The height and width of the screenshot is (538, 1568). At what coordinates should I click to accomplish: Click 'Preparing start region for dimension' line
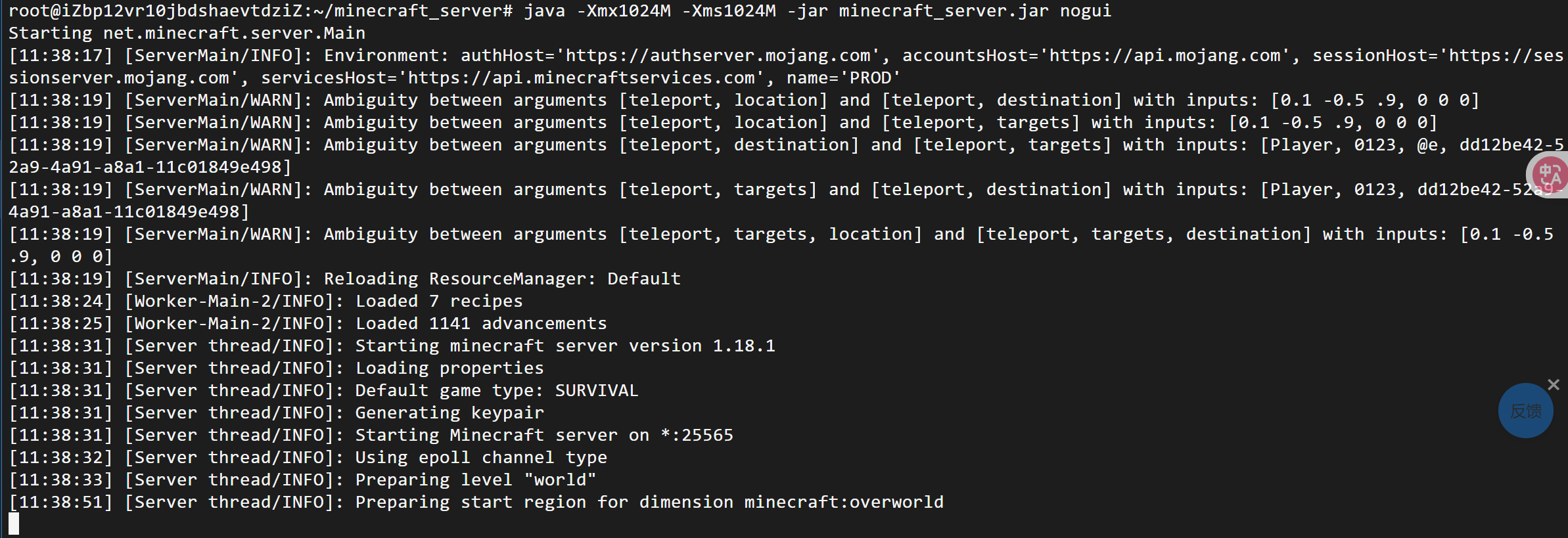click(649, 503)
